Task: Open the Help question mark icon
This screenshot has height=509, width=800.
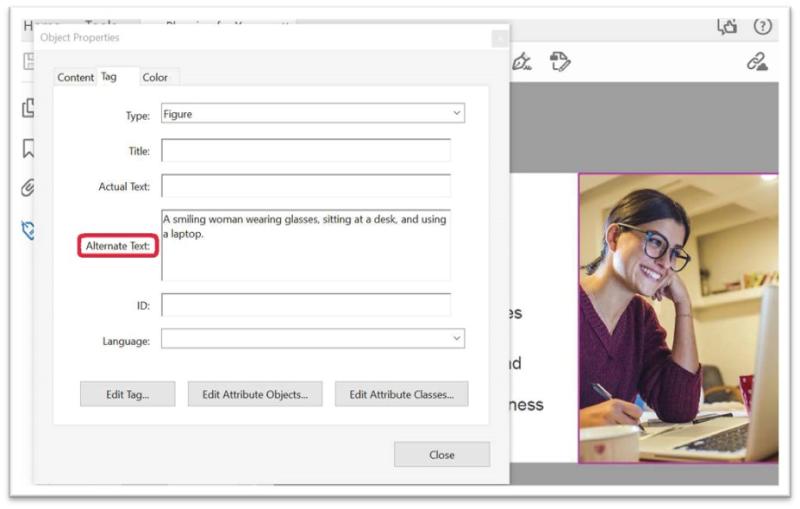Action: (x=763, y=26)
